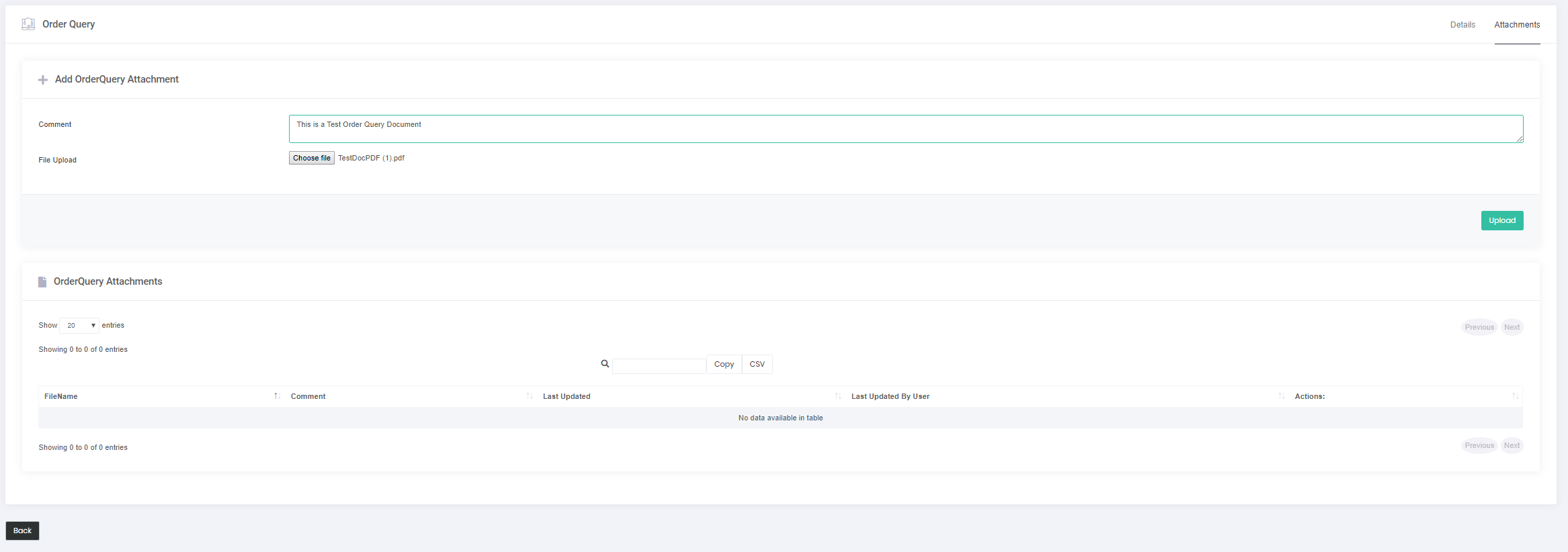Click the Choose file button

(312, 158)
